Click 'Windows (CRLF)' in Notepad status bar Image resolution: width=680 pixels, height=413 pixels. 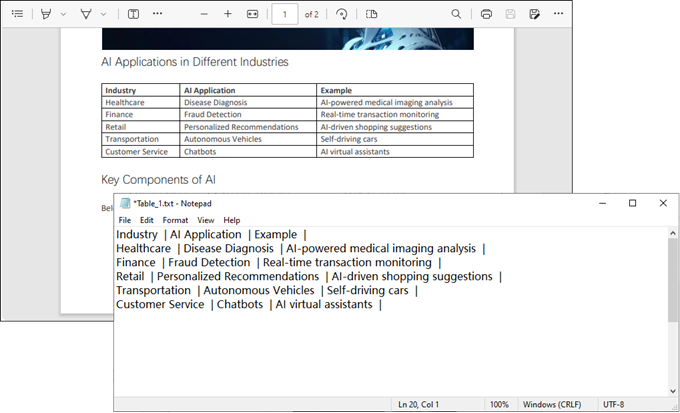[x=552, y=404]
